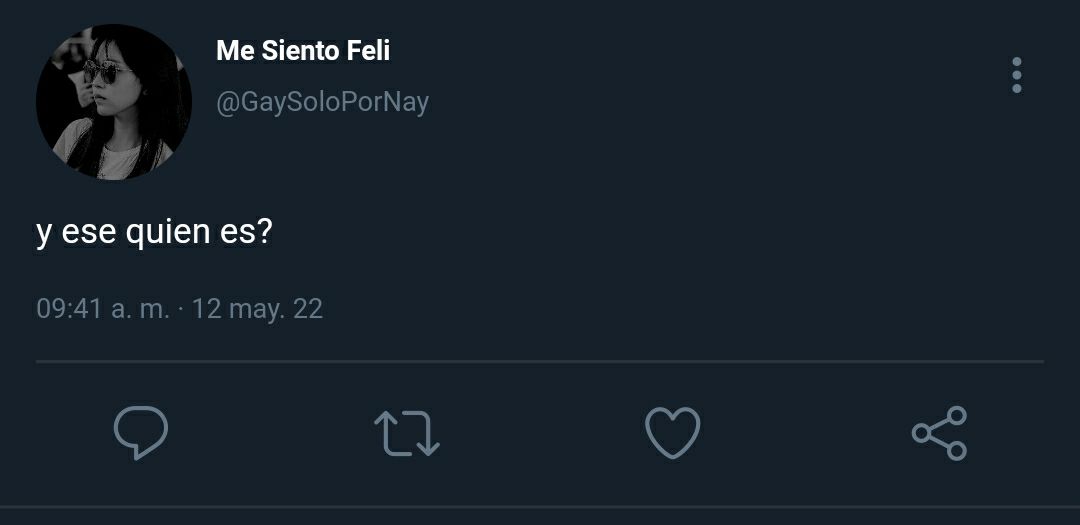Screen dimensions: 1080x525
Task: Show the overflow menu at top right
Action: pyautogui.click(x=1017, y=75)
